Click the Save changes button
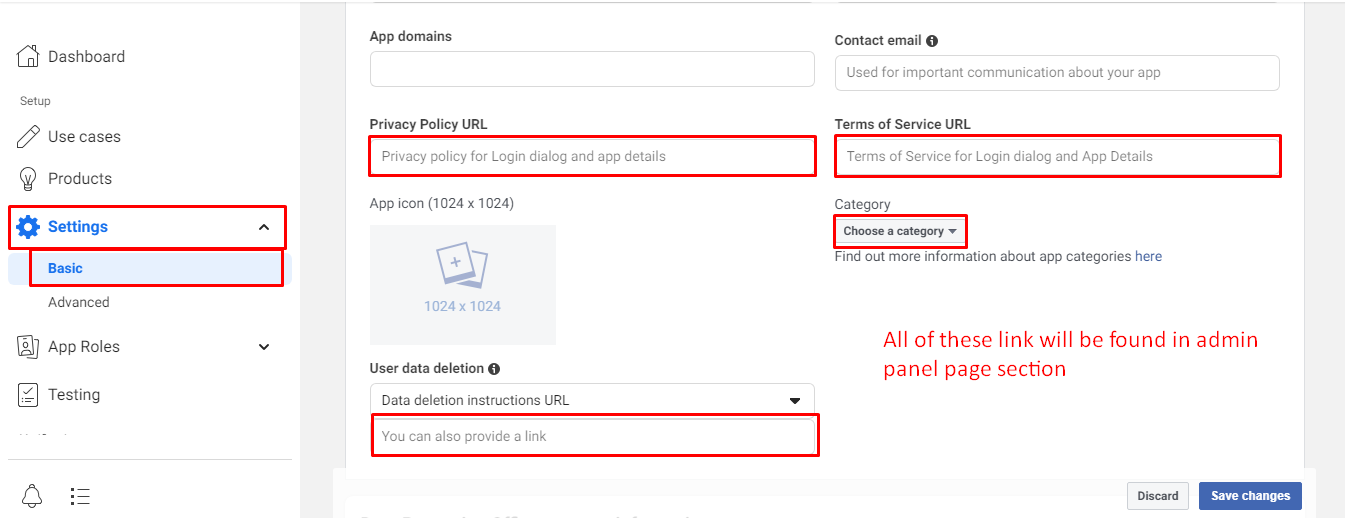 [1250, 496]
